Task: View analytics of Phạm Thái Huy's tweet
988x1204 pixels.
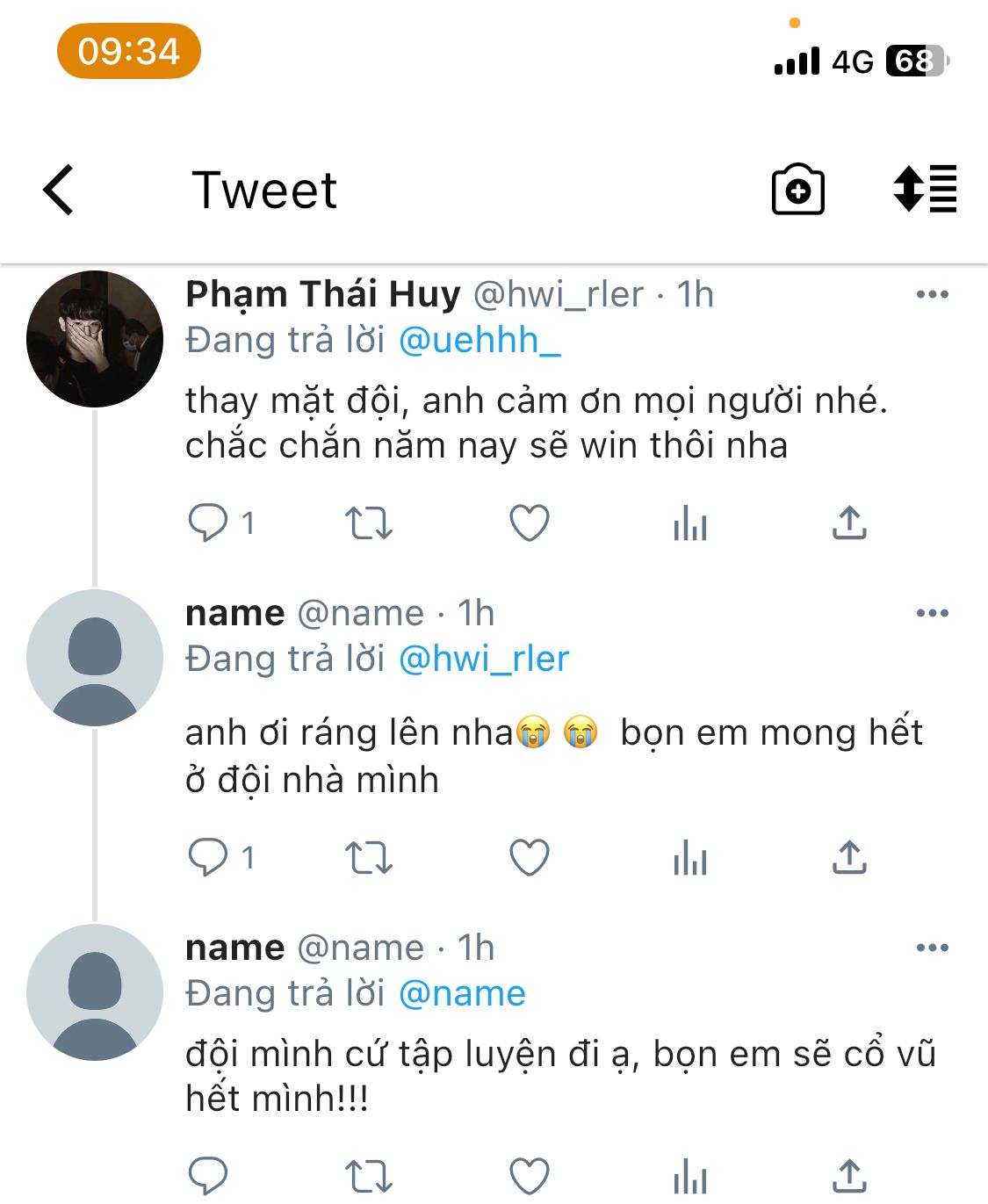Action: tap(689, 523)
